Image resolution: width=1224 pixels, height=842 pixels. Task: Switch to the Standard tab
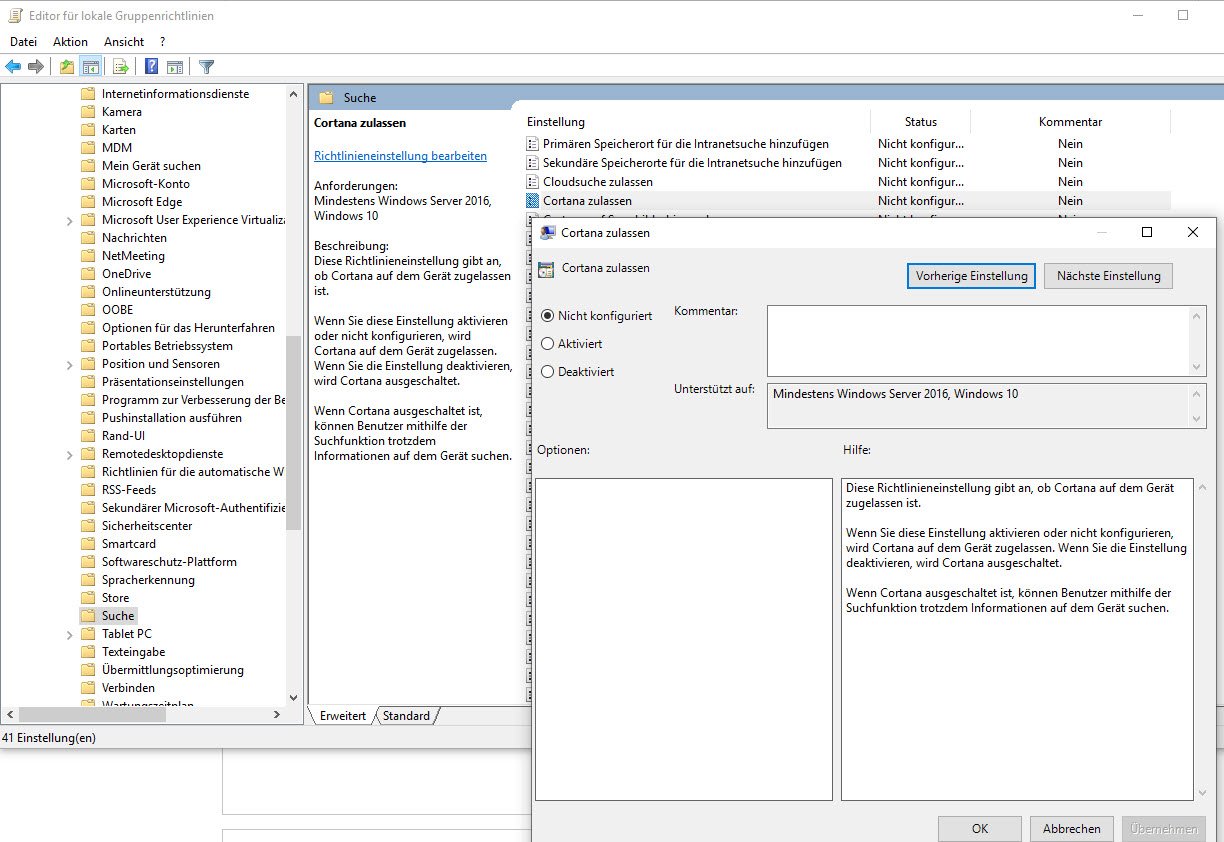pos(406,716)
